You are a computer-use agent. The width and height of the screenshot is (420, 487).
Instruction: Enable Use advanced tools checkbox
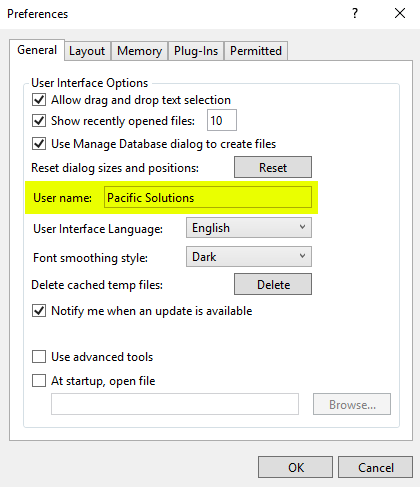point(39,357)
